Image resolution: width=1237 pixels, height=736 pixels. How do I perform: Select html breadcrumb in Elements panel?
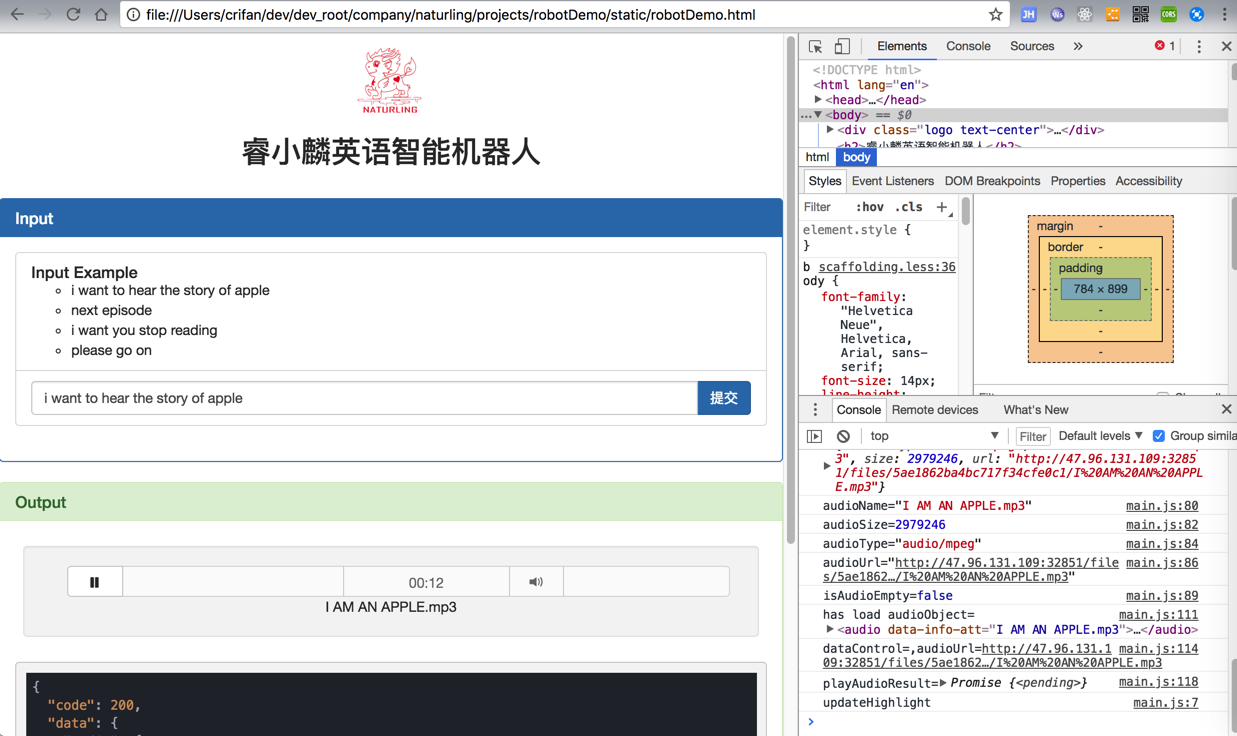click(x=817, y=157)
